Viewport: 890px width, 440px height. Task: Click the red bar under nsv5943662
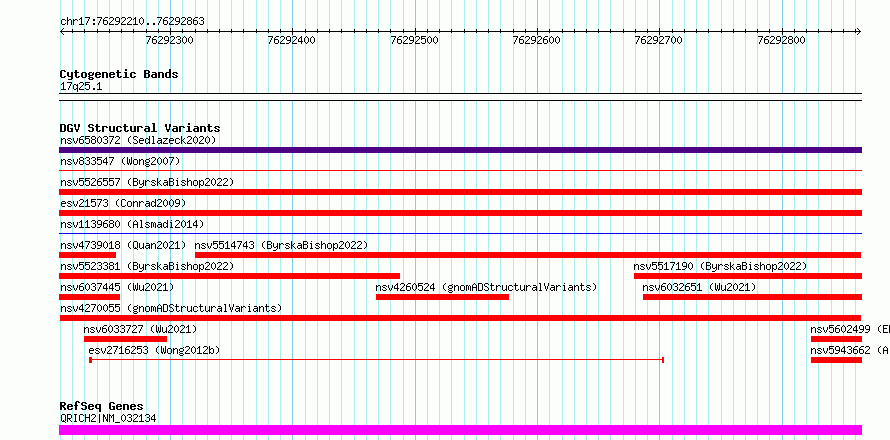[x=837, y=360]
